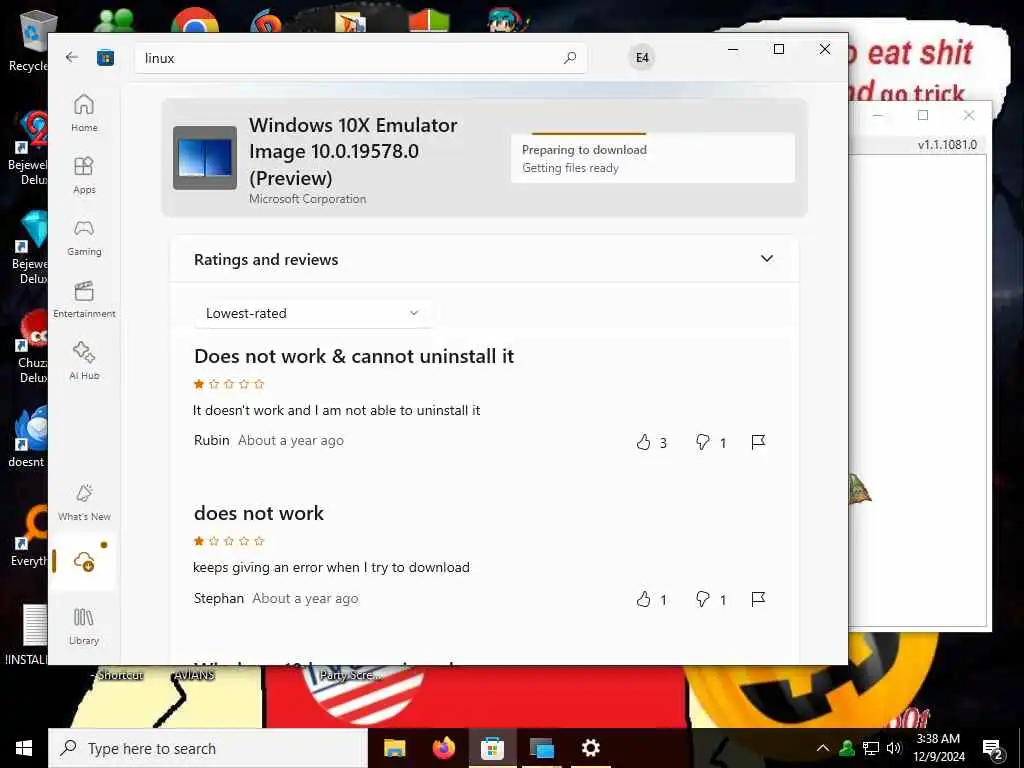Viewport: 1024px width, 768px height.
Task: Open Settings gear in the taskbar
Action: point(590,748)
